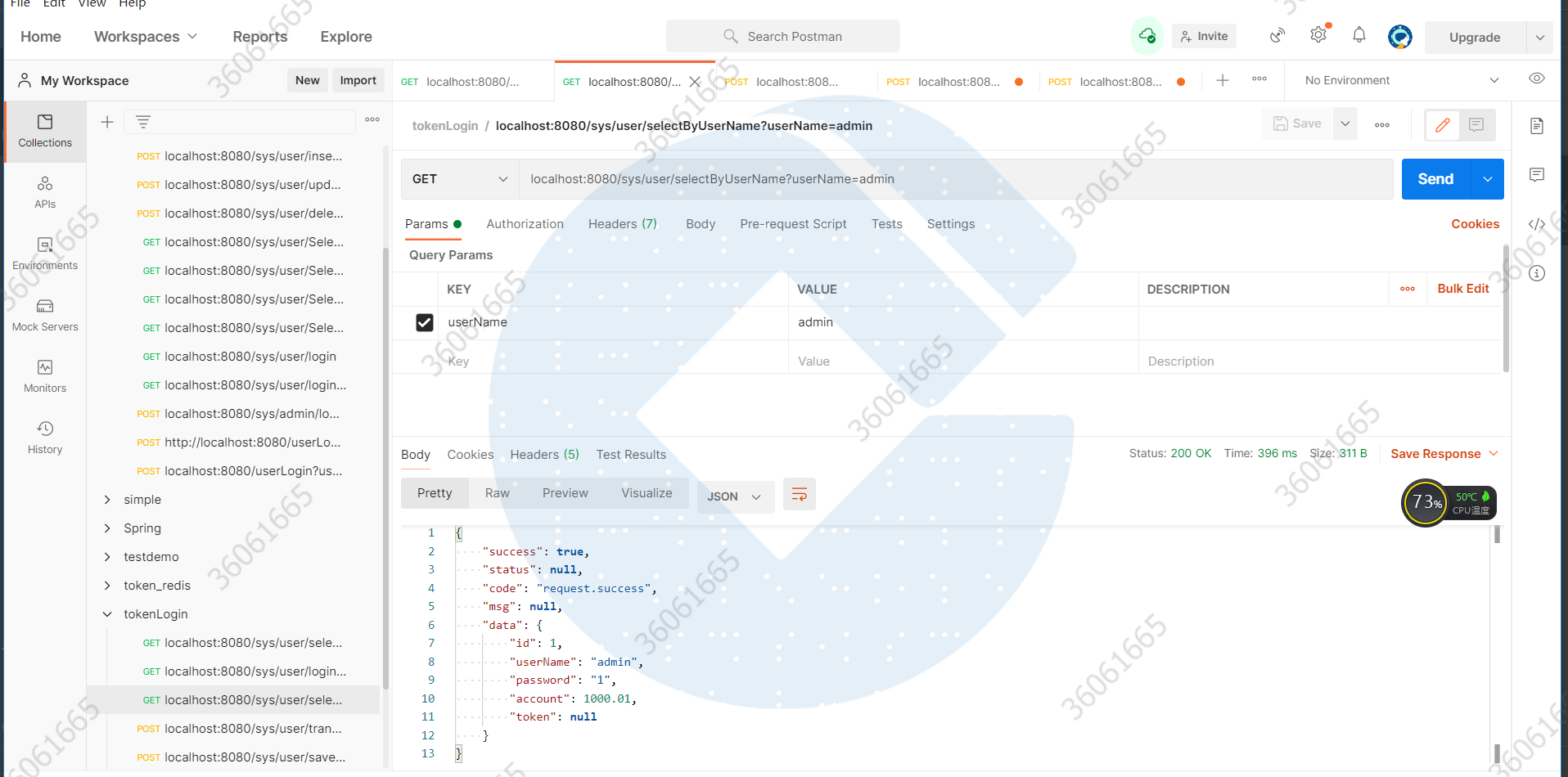Switch to build mode pencil icon
This screenshot has width=1568, height=777.
tap(1442, 125)
